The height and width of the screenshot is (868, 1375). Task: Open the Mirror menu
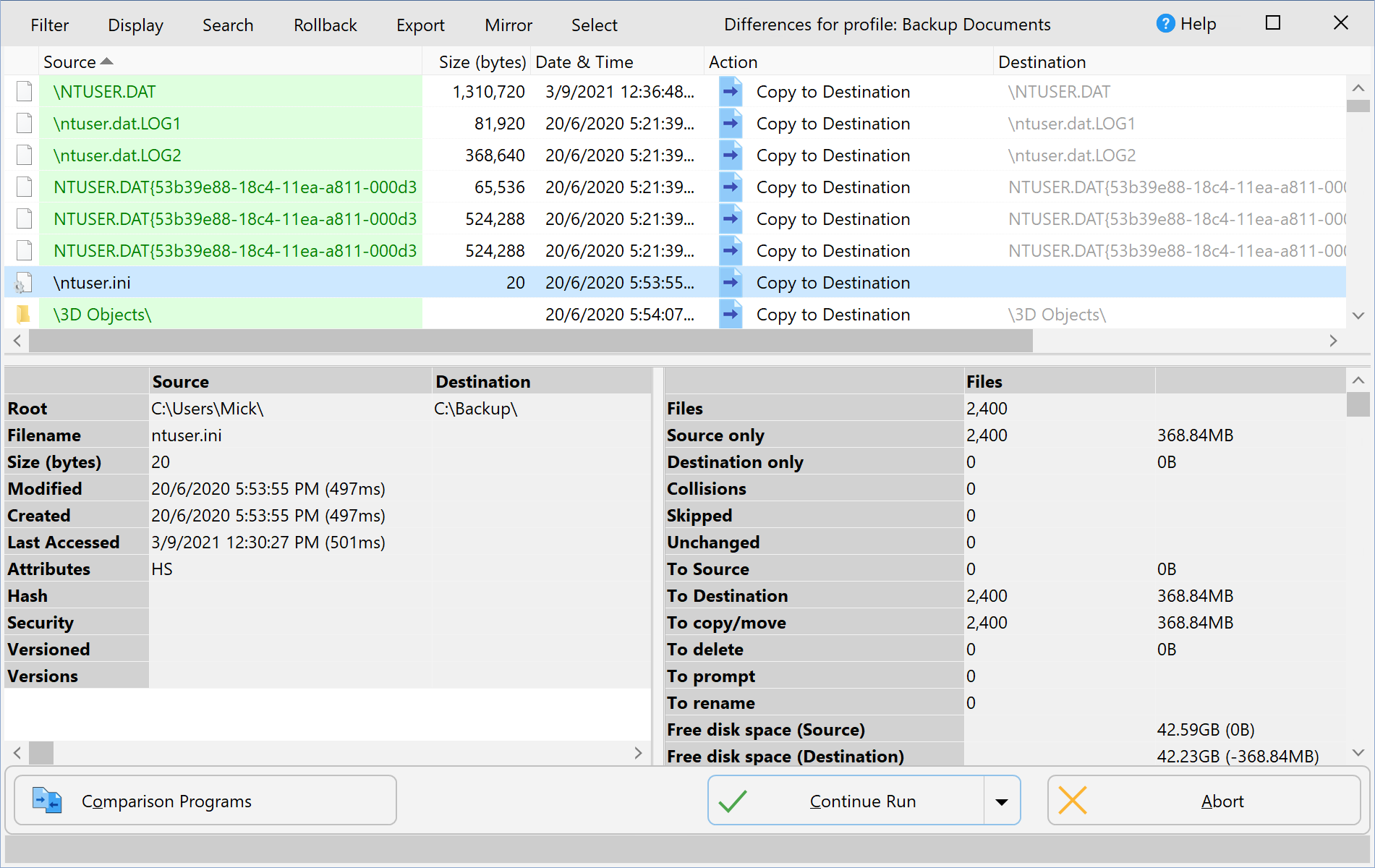pos(508,25)
